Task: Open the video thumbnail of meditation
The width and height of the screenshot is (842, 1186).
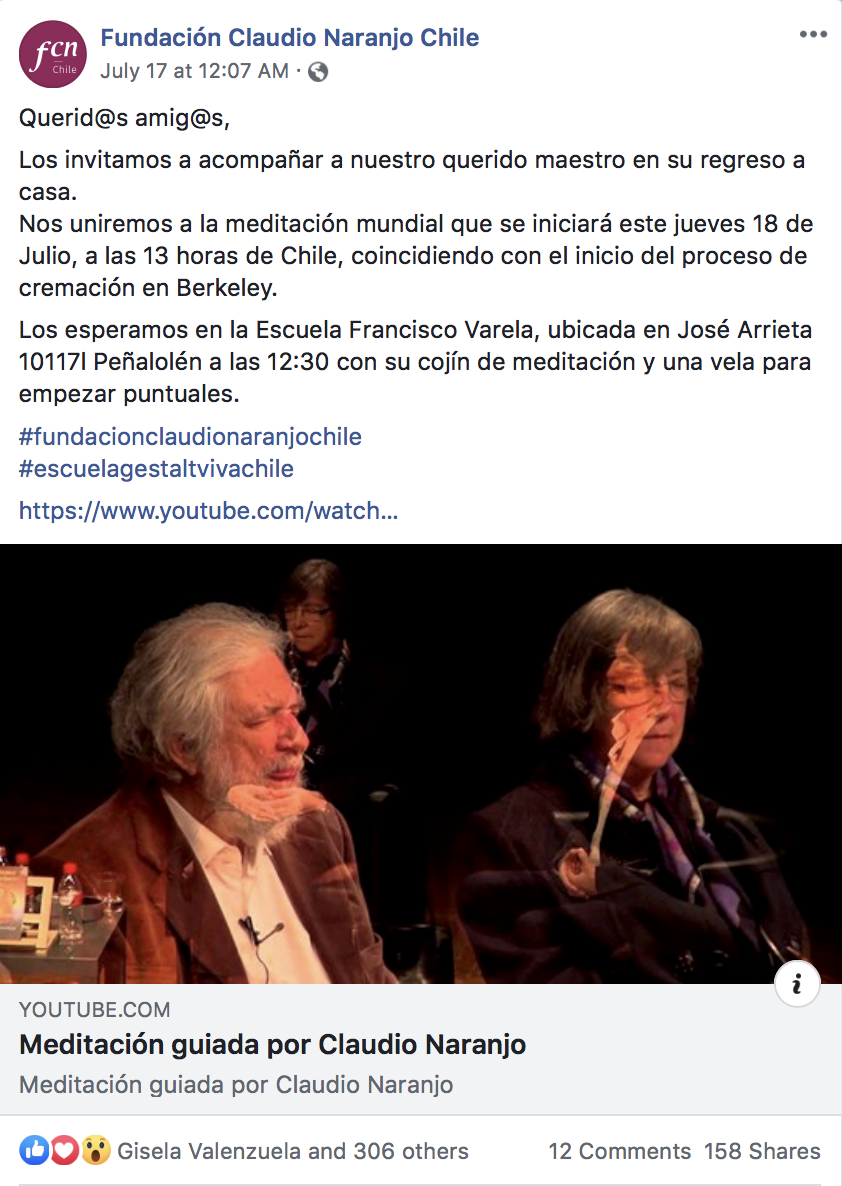Action: tap(421, 763)
